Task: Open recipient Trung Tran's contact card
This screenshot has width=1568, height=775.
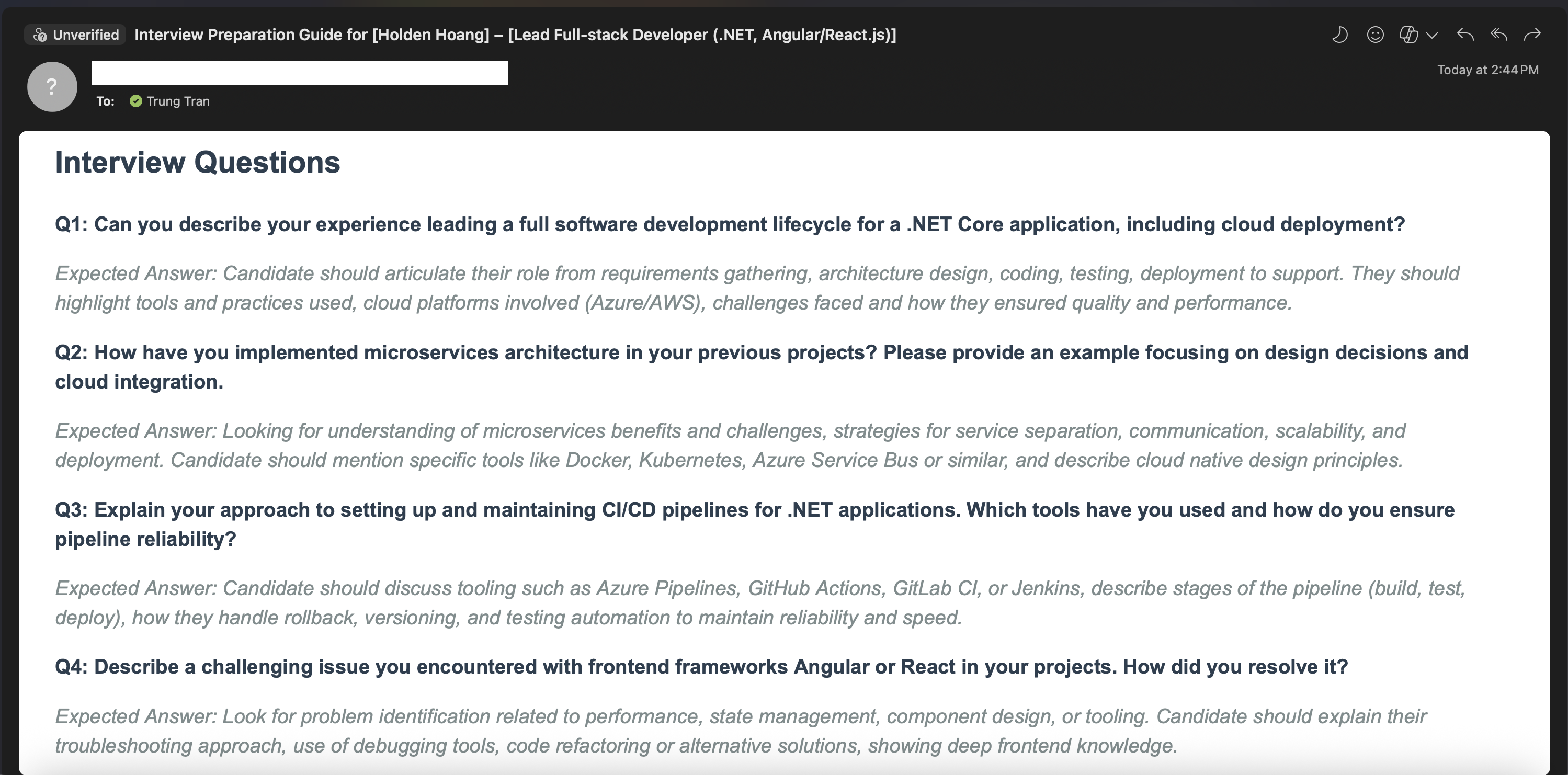Action: [178, 101]
